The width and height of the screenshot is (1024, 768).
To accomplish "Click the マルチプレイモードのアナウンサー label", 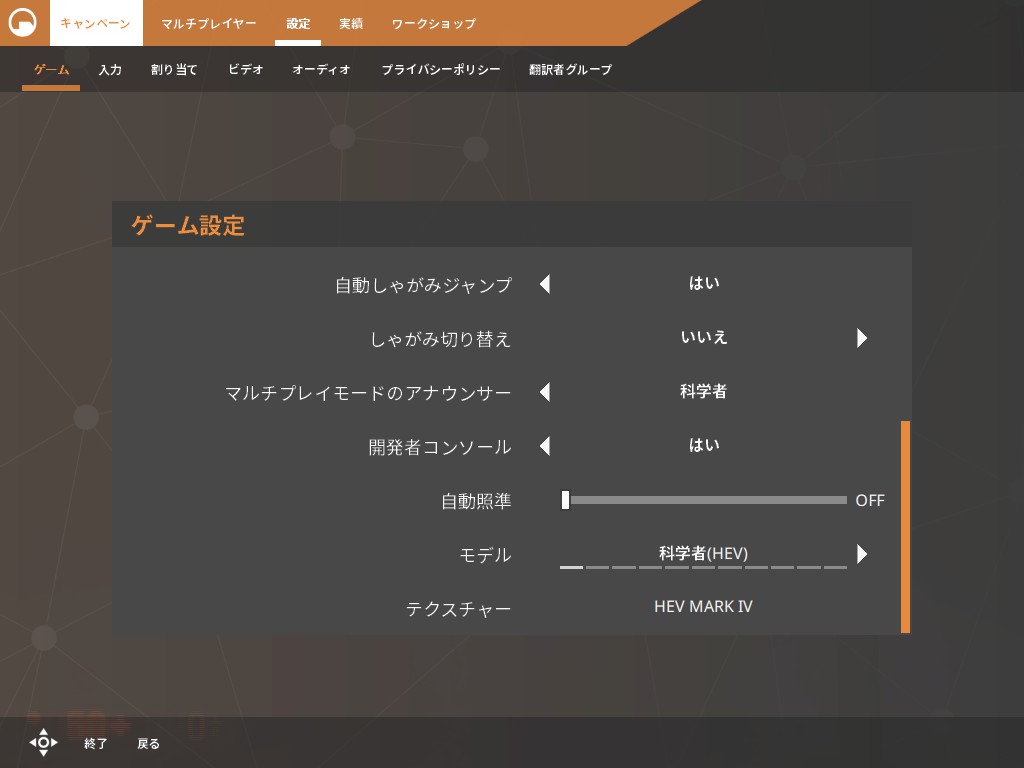I will (368, 393).
